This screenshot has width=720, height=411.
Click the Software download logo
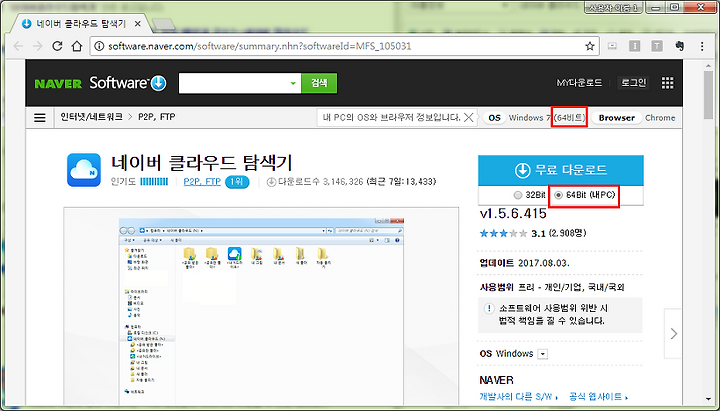pos(128,83)
